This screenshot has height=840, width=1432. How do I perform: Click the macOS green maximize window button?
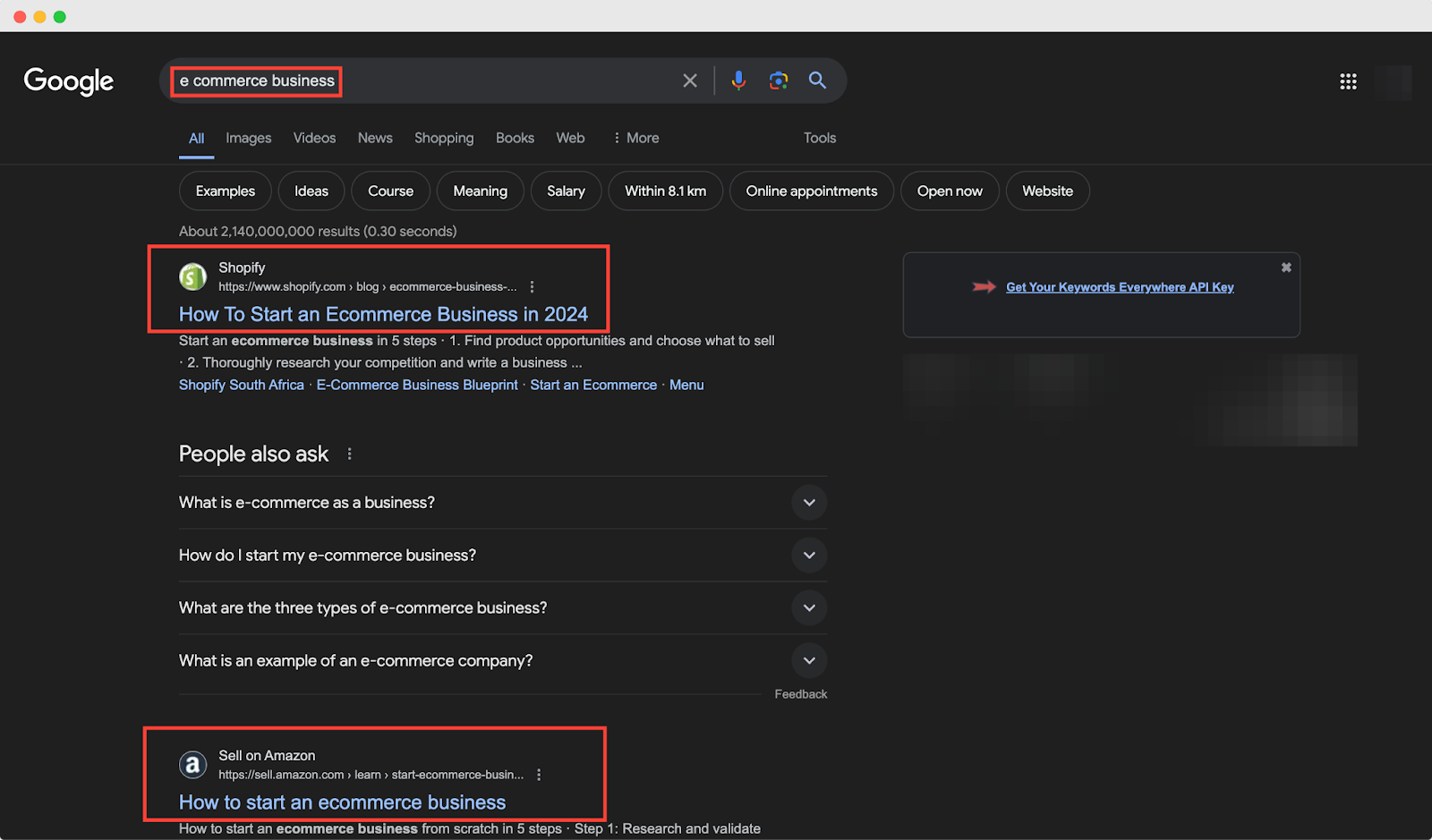[x=60, y=17]
